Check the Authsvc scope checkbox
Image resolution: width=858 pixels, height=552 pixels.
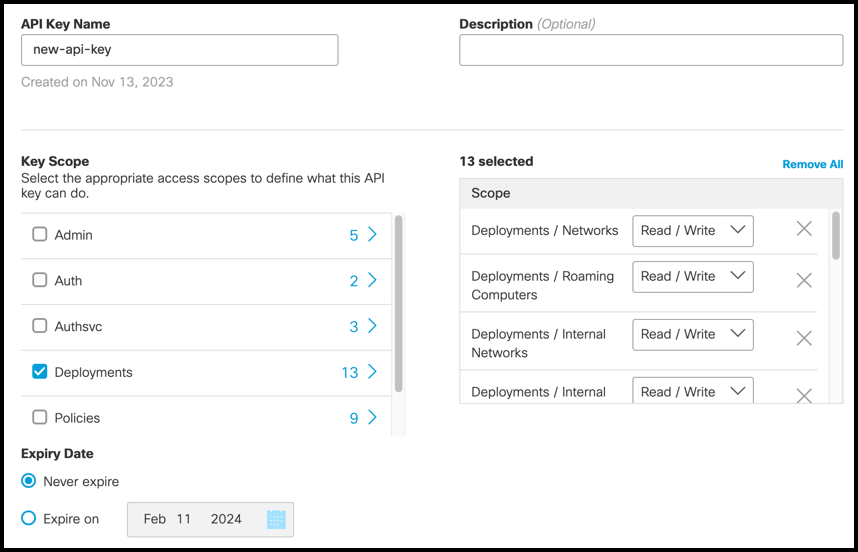(40, 326)
